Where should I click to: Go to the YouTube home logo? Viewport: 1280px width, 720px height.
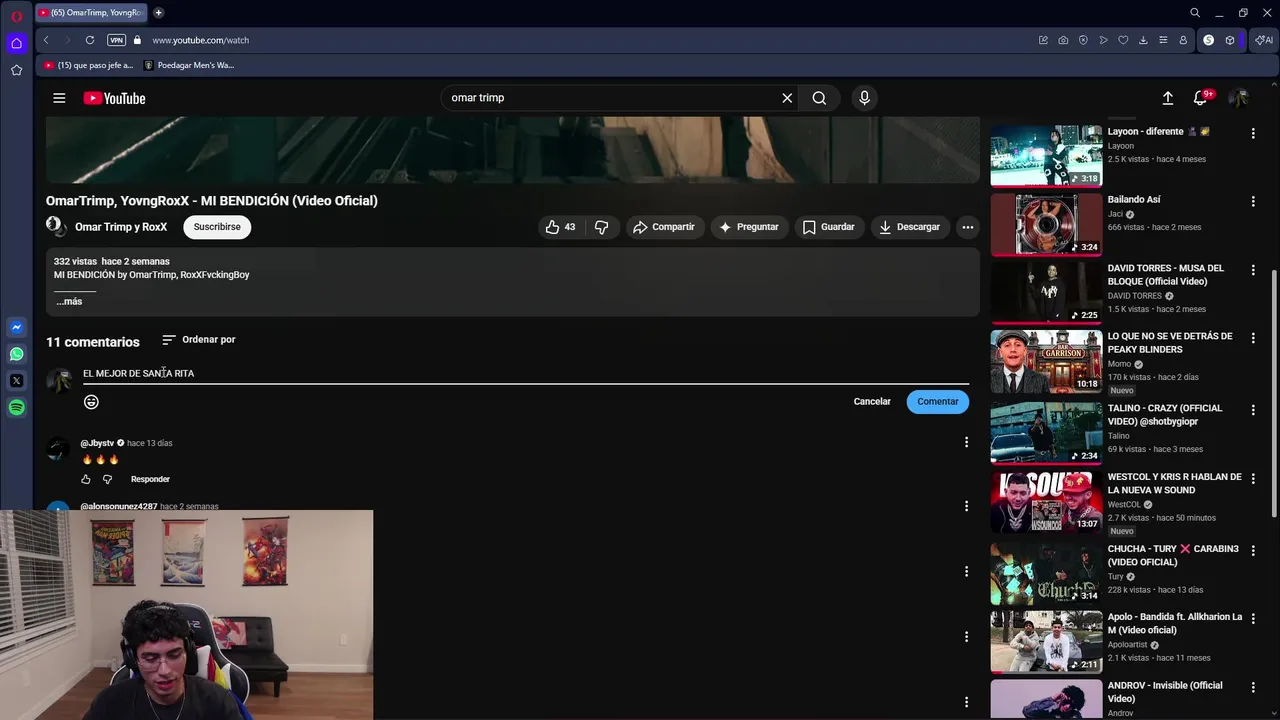tap(114, 98)
